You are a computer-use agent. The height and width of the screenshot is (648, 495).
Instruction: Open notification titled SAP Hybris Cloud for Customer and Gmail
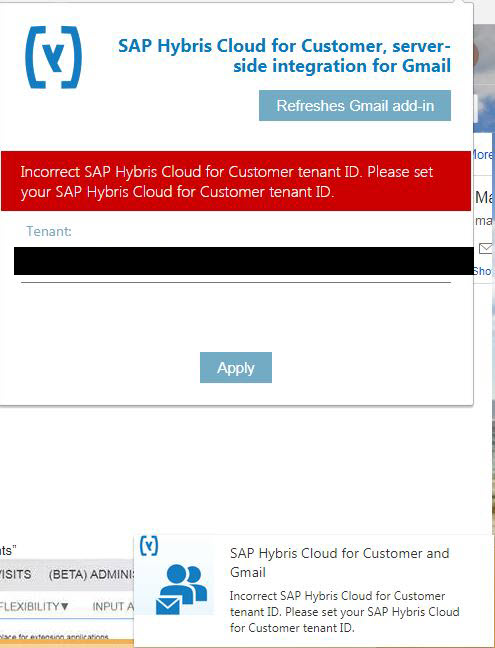point(339,562)
